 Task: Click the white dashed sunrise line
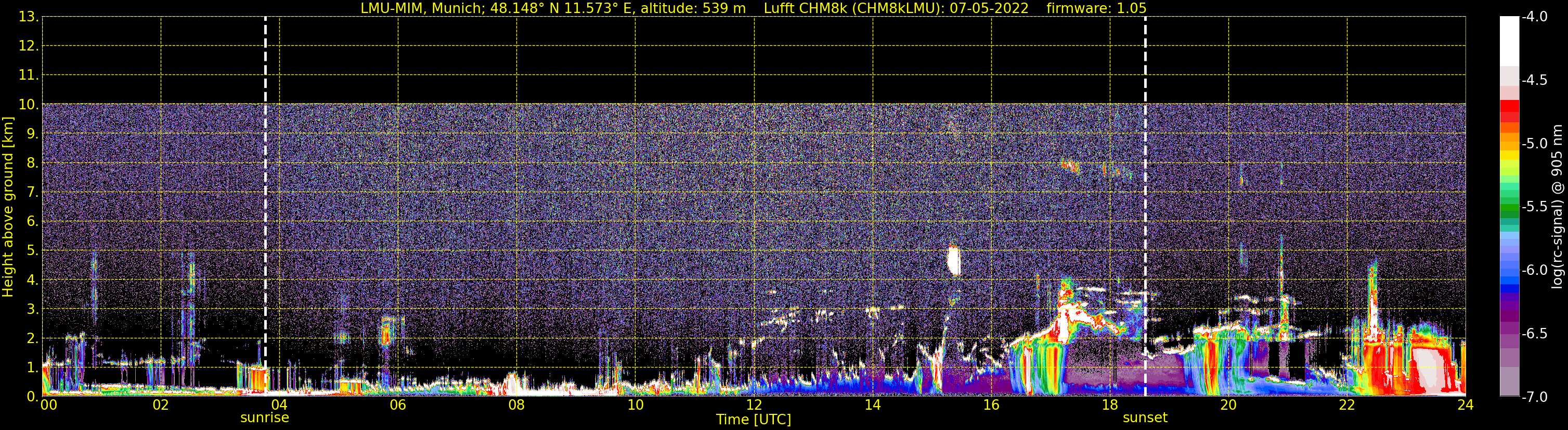tap(265, 207)
